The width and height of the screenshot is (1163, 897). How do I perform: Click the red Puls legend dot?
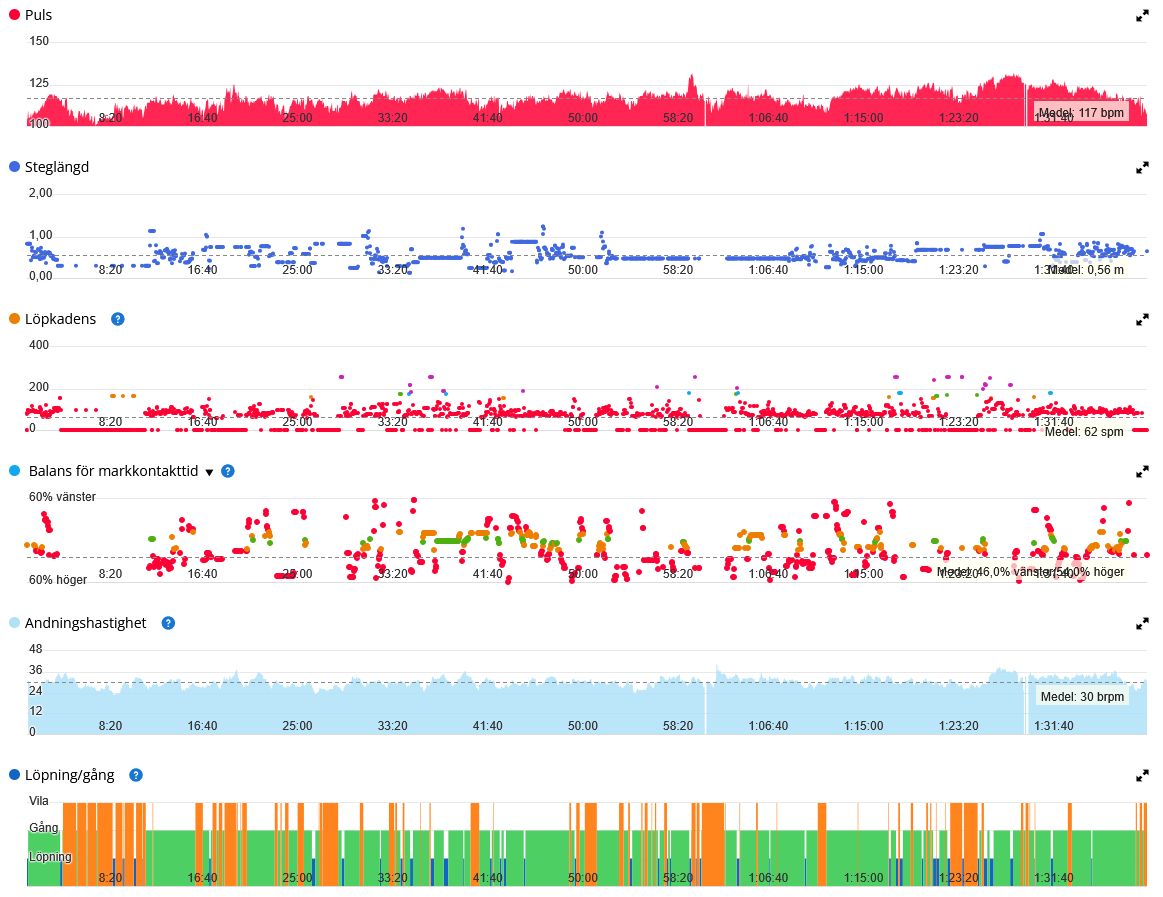pos(14,14)
